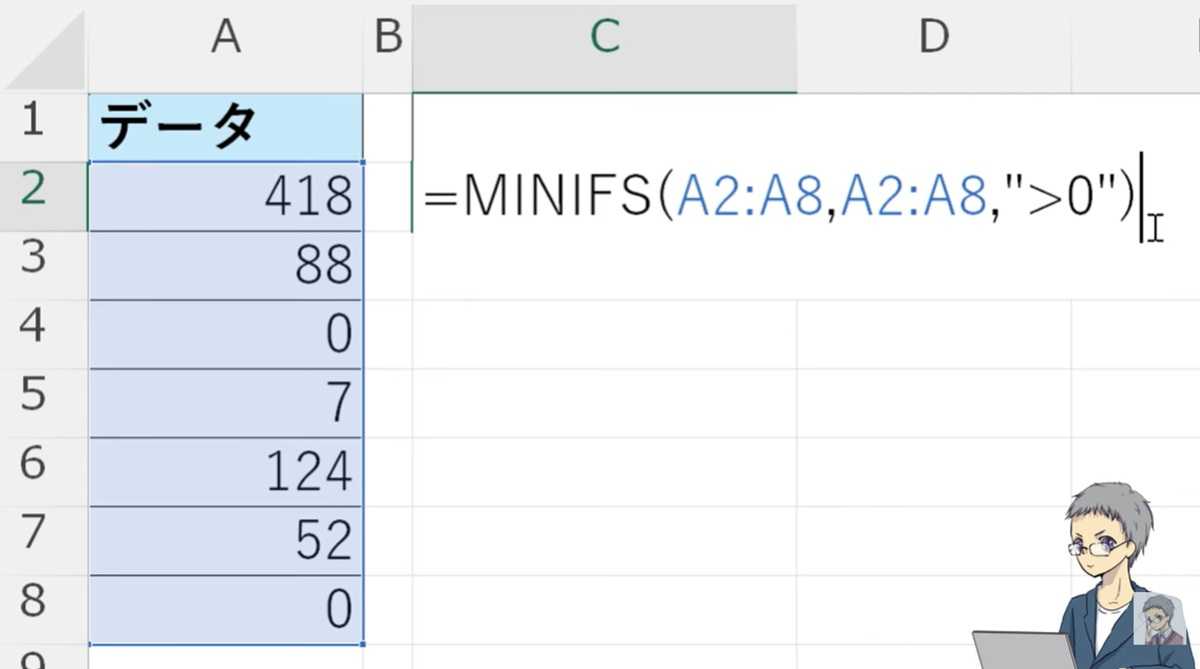Select column D header

pos(934,38)
